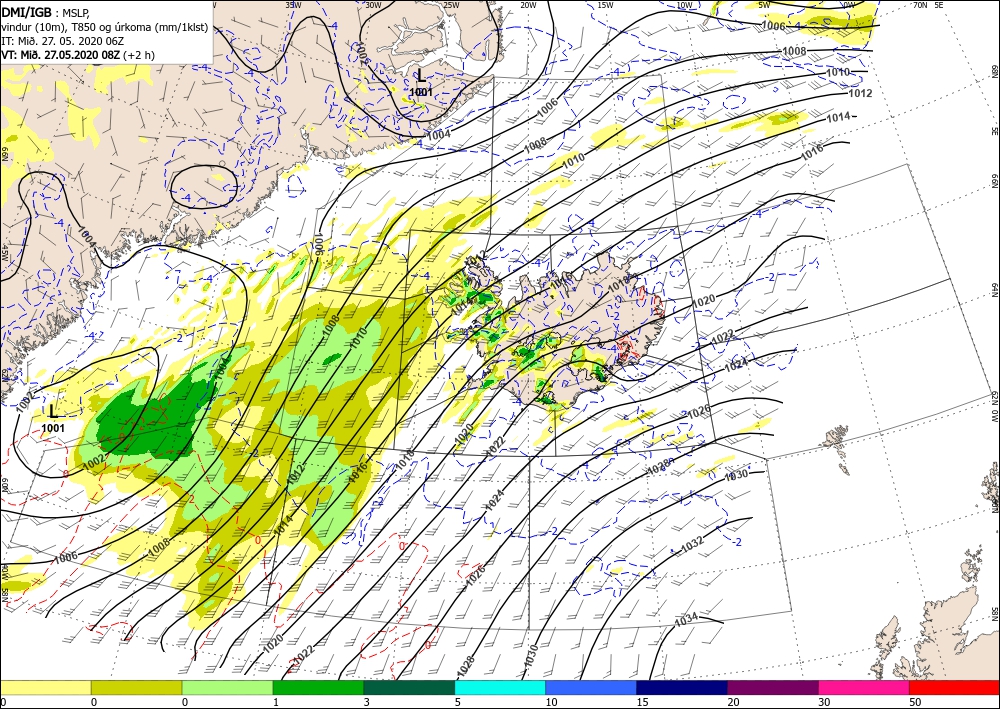The image size is (1000, 709).
Task: Click the olive yellow legend color band
Action: pyautogui.click(x=136, y=687)
